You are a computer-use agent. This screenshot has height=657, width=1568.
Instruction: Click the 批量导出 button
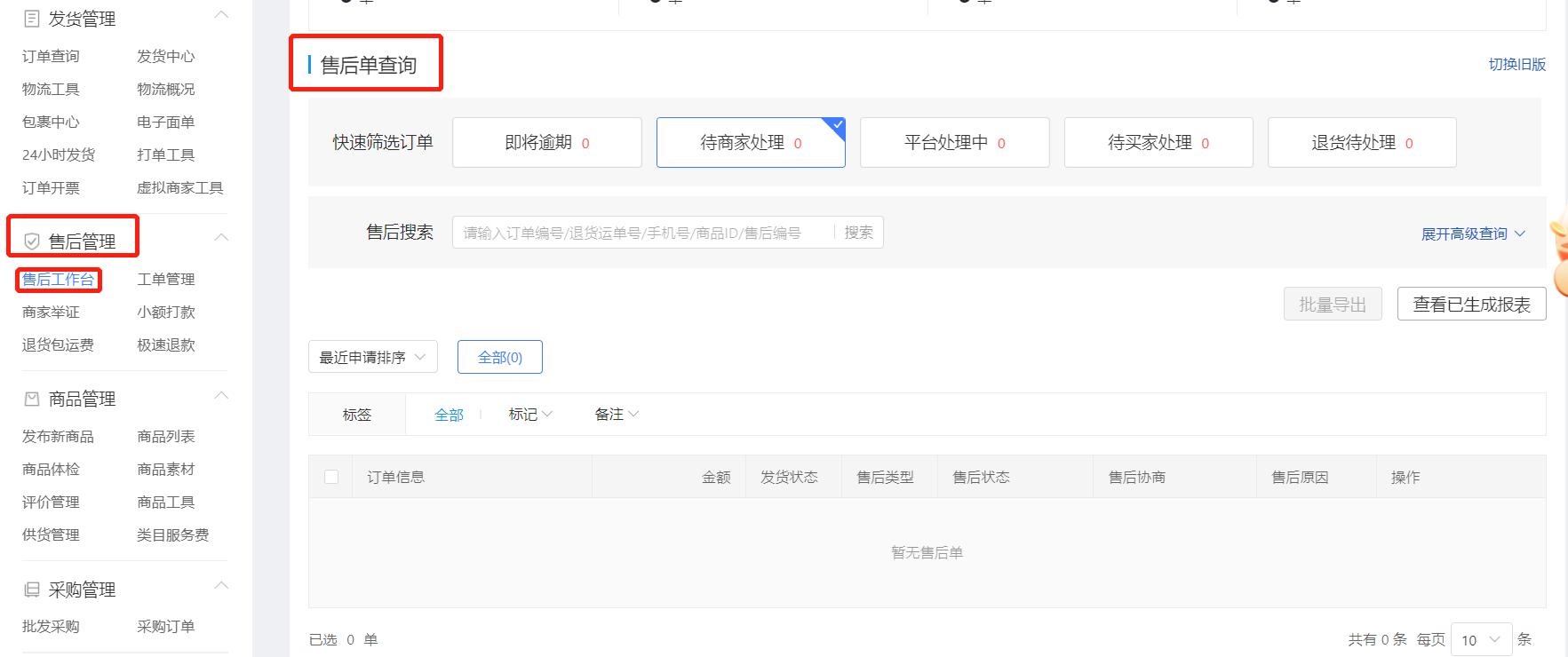click(1333, 305)
